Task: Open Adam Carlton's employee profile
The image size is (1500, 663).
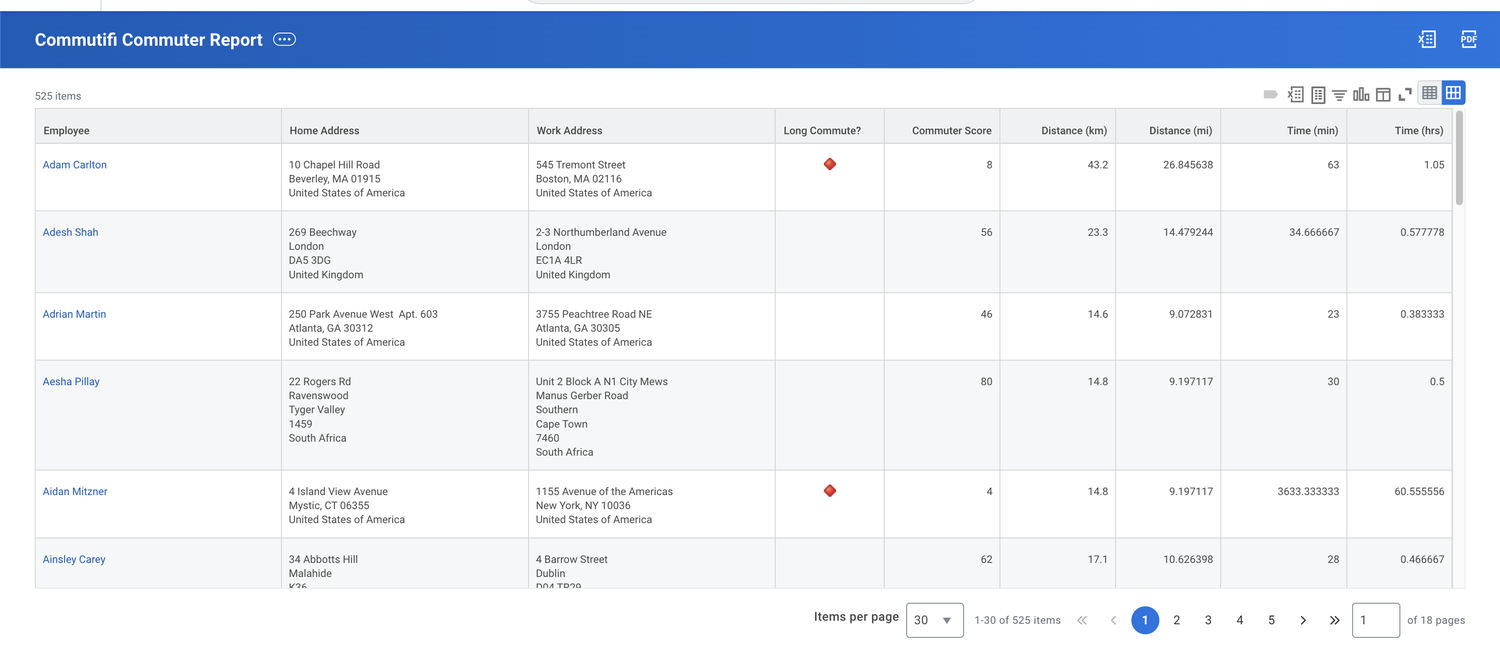Action: coord(74,164)
